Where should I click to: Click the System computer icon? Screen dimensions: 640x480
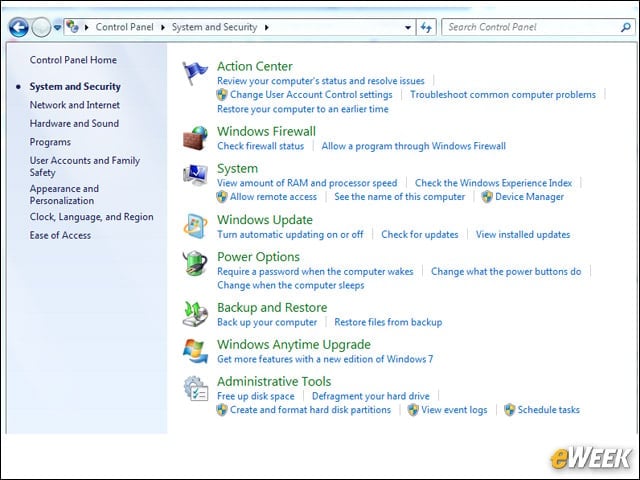click(195, 175)
